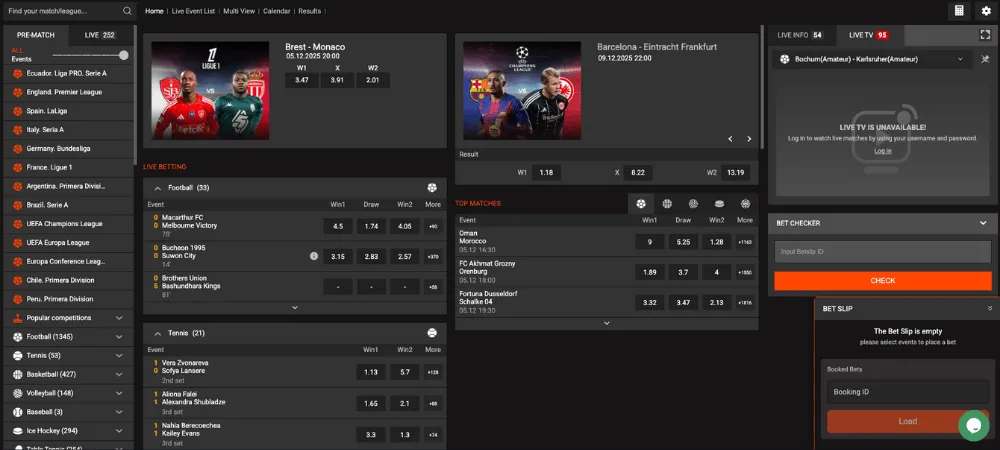Expand Popular competitions in sidebar
The height and width of the screenshot is (450, 1000).
[120, 318]
